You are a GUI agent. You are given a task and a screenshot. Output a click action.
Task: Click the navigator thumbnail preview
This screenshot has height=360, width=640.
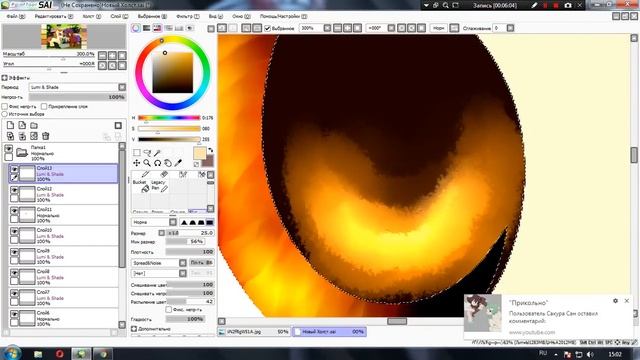point(64,36)
